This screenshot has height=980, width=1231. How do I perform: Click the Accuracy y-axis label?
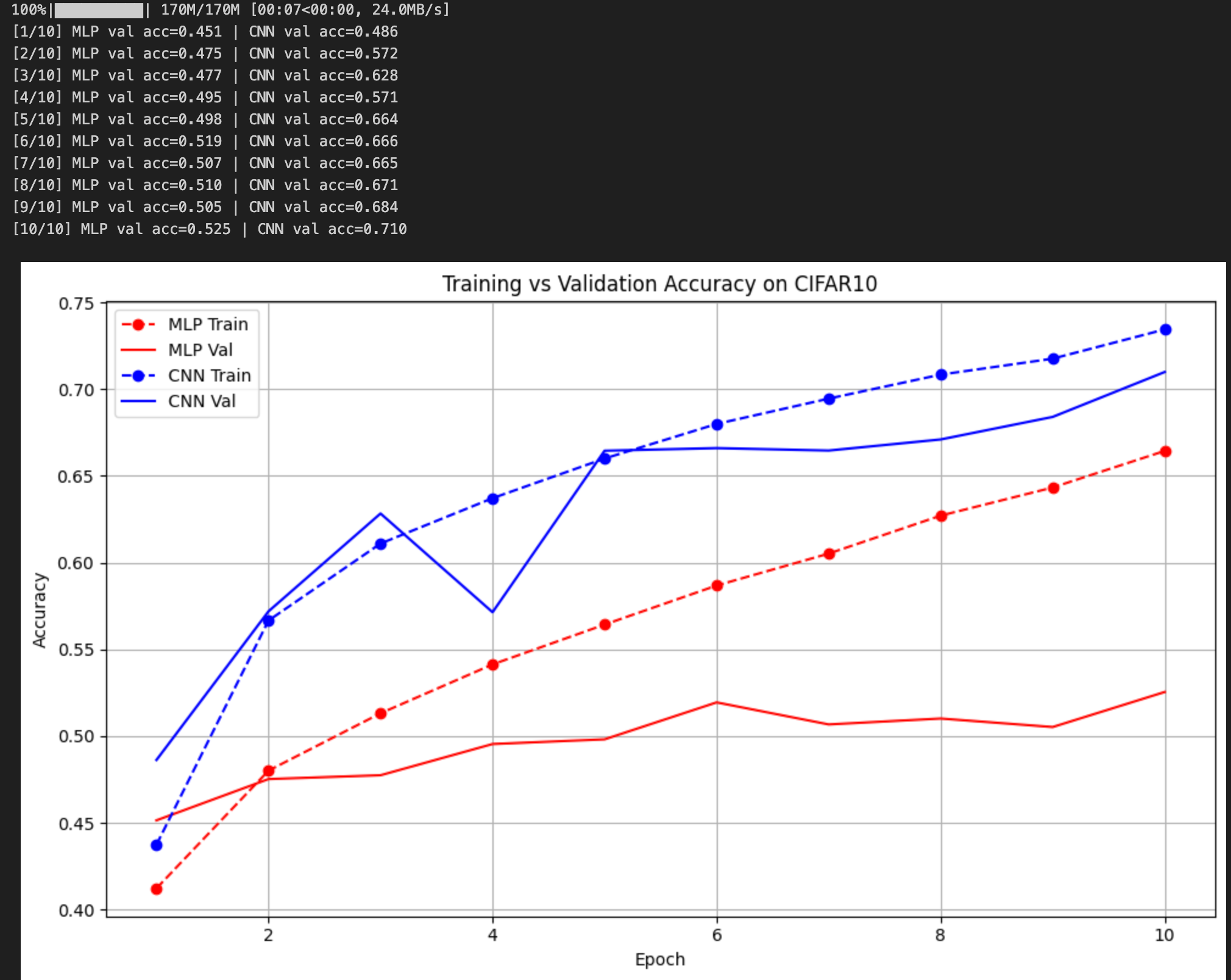click(40, 609)
